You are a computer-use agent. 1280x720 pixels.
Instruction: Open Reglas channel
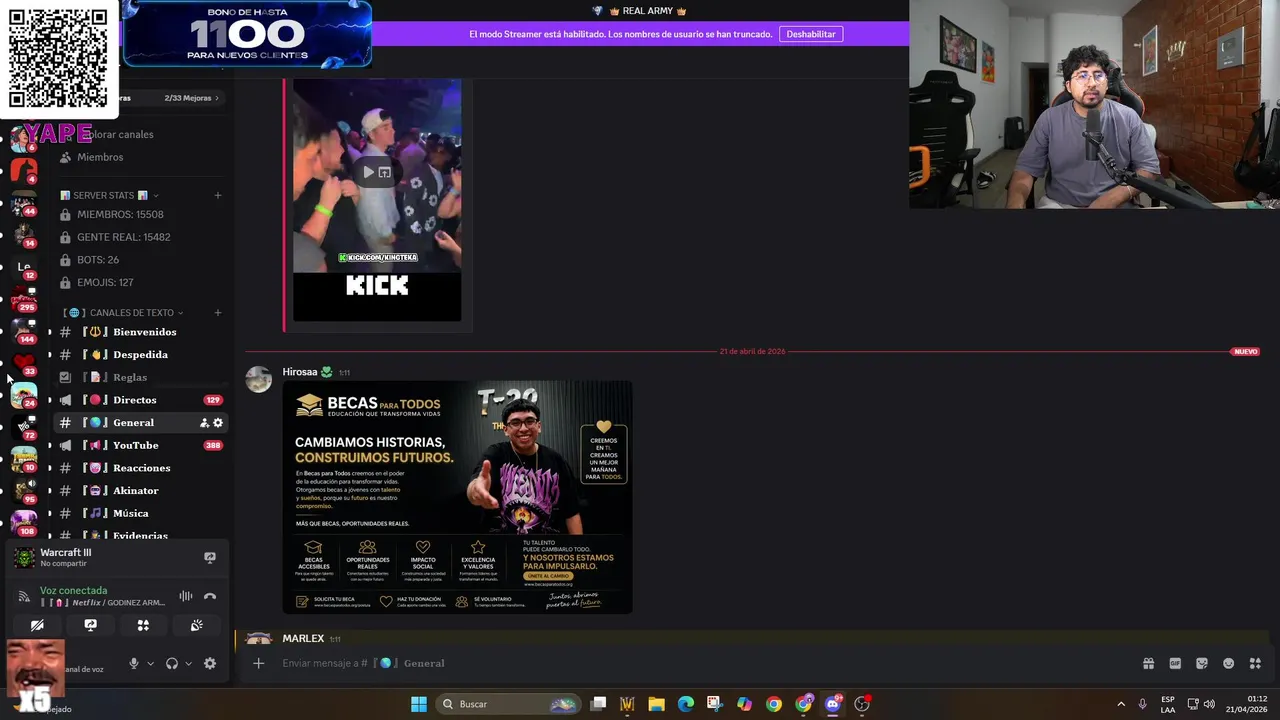141,377
